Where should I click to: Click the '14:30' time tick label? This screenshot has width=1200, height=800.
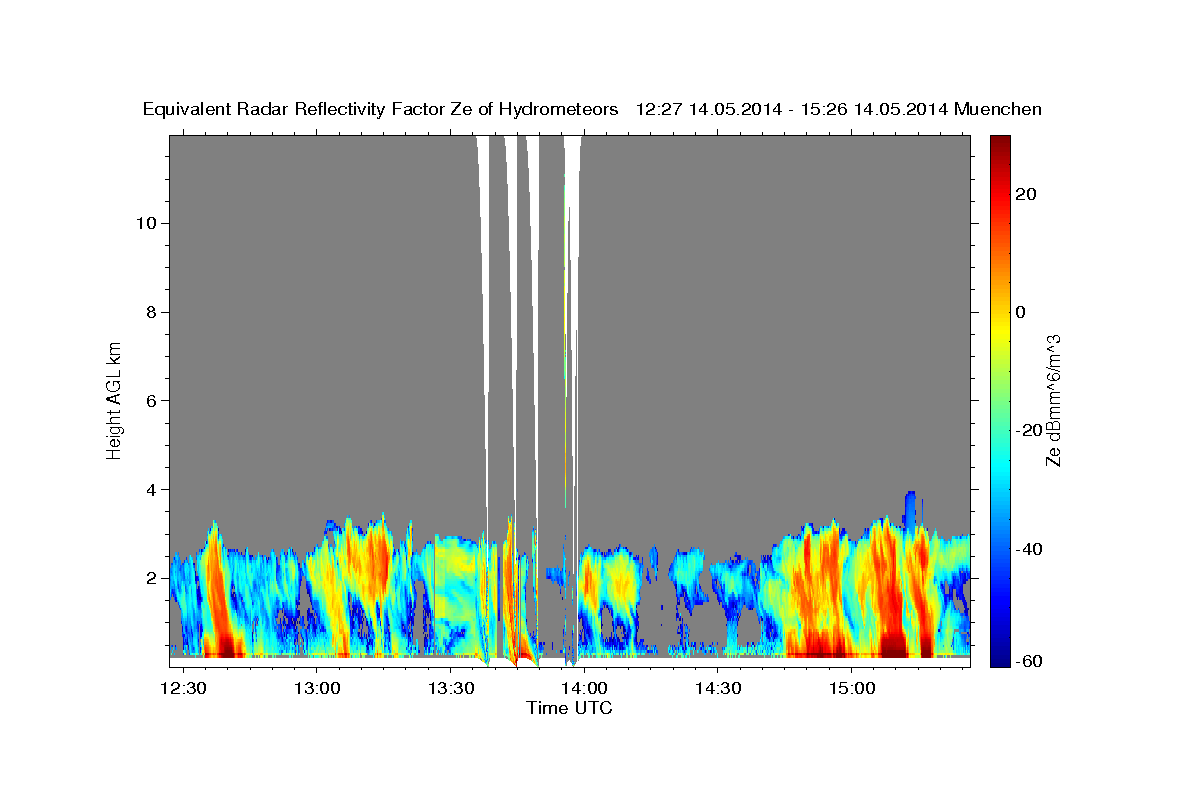point(718,688)
